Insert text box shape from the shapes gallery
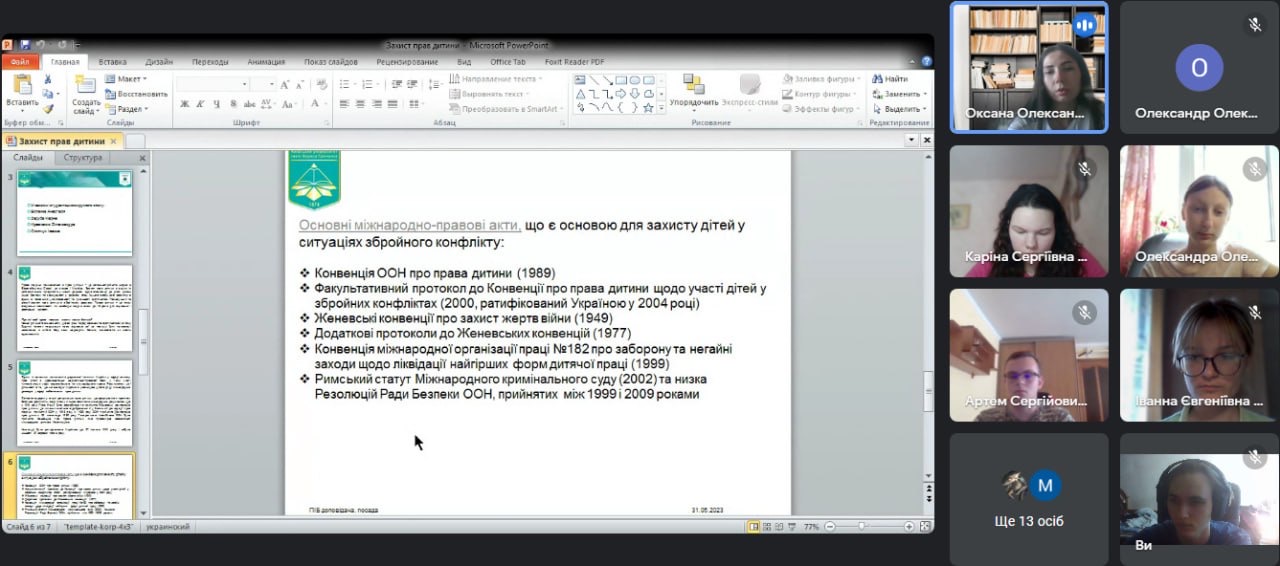Image resolution: width=1280 pixels, height=566 pixels. [580, 80]
